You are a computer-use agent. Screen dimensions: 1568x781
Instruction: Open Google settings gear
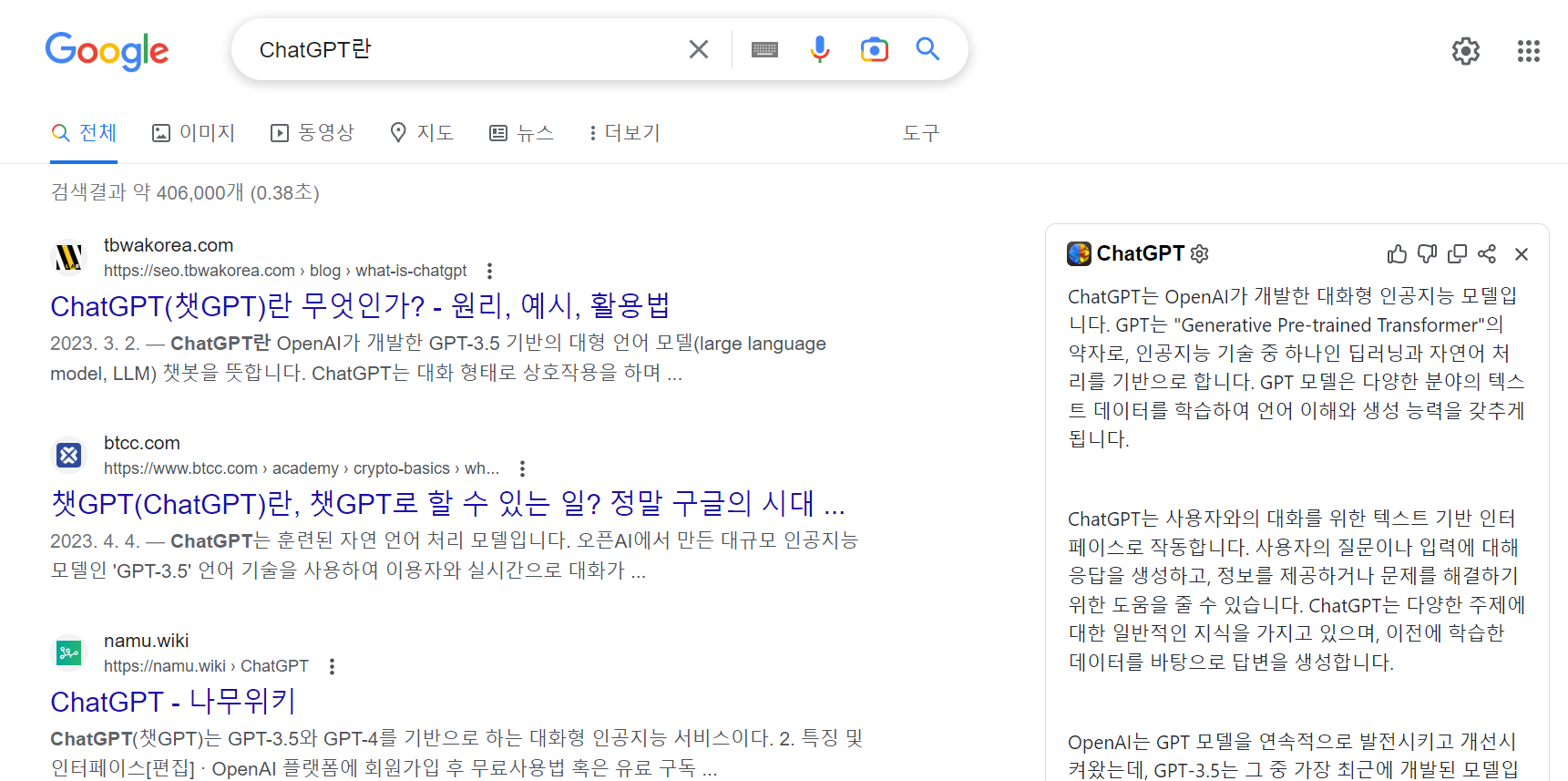point(1466,51)
